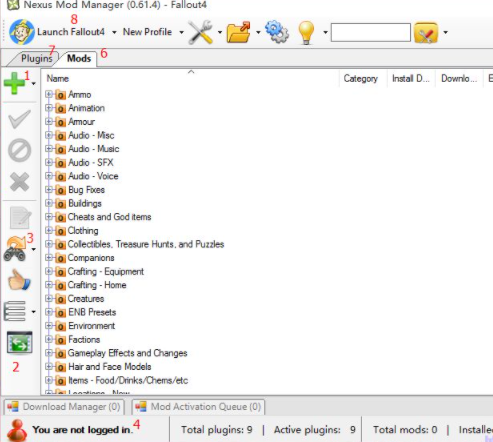This screenshot has height=442, width=493.
Task: Expand the Audio - Misc category node
Action: click(x=49, y=135)
